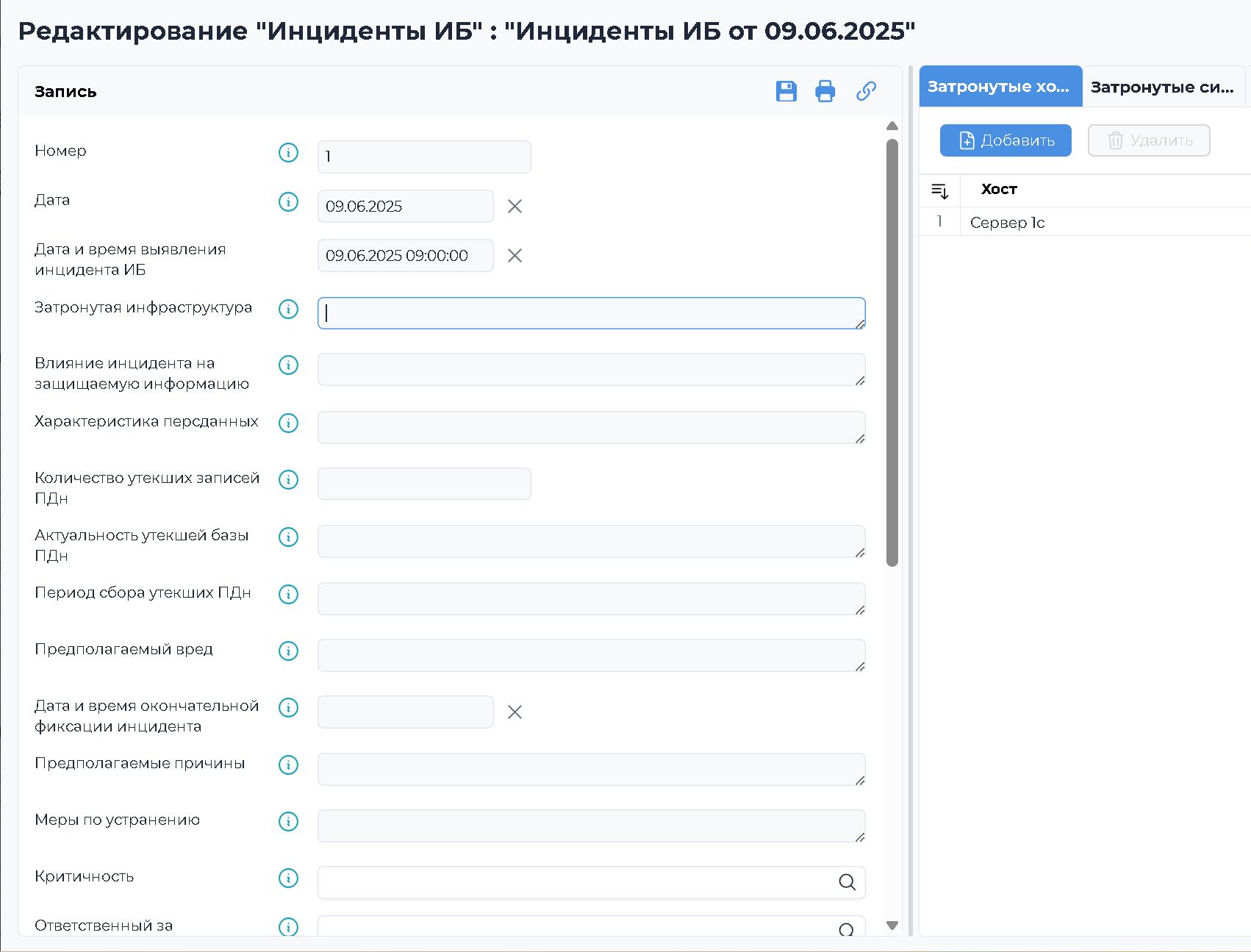1251x952 pixels.
Task: Focus the Количество утекших записей ПДн input
Action: [x=424, y=484]
